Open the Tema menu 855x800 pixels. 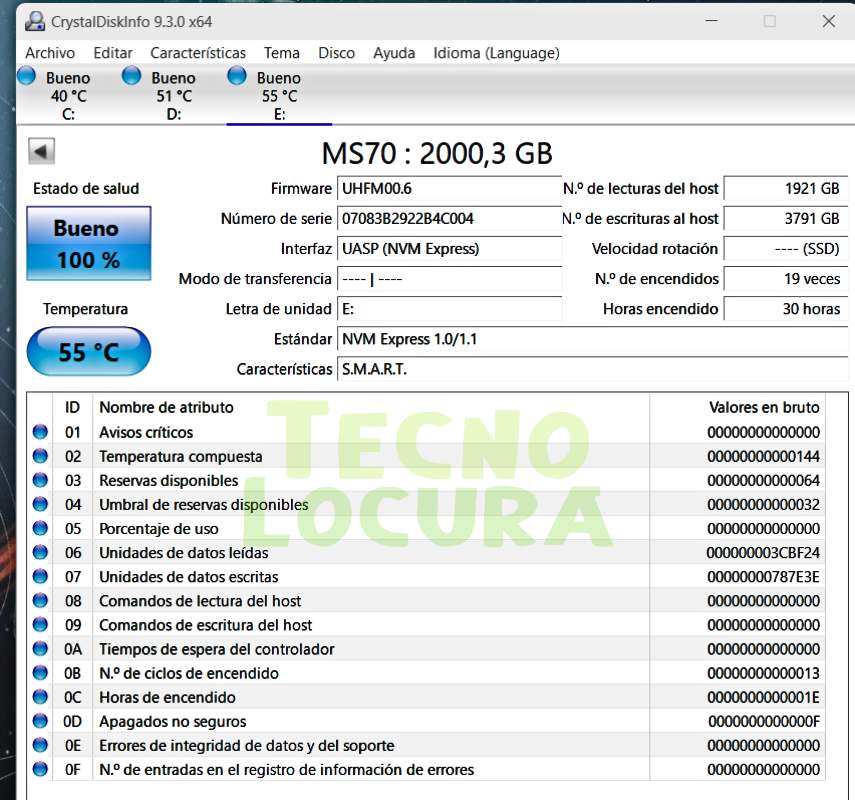click(282, 53)
